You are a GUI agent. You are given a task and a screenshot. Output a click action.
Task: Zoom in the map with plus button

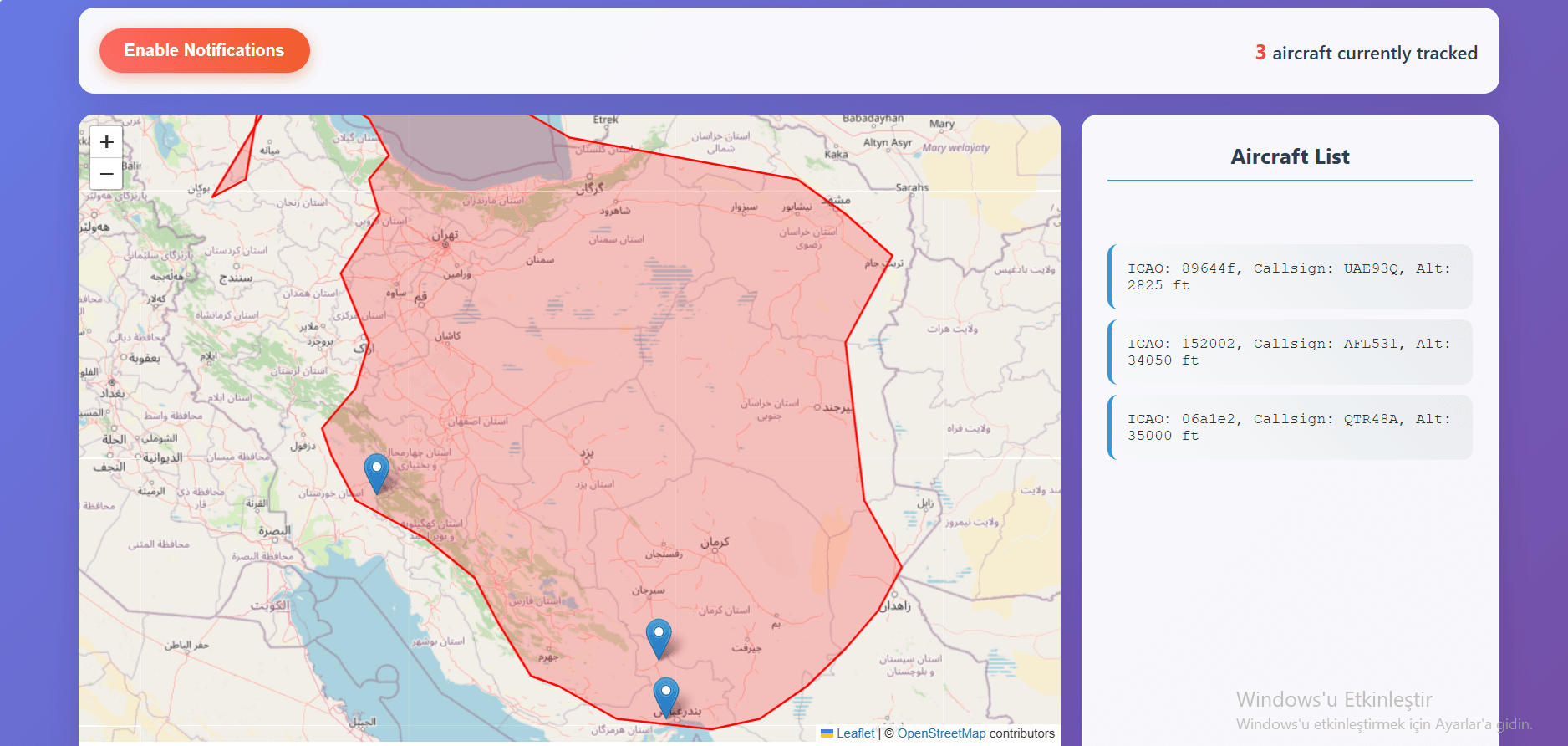(106, 142)
